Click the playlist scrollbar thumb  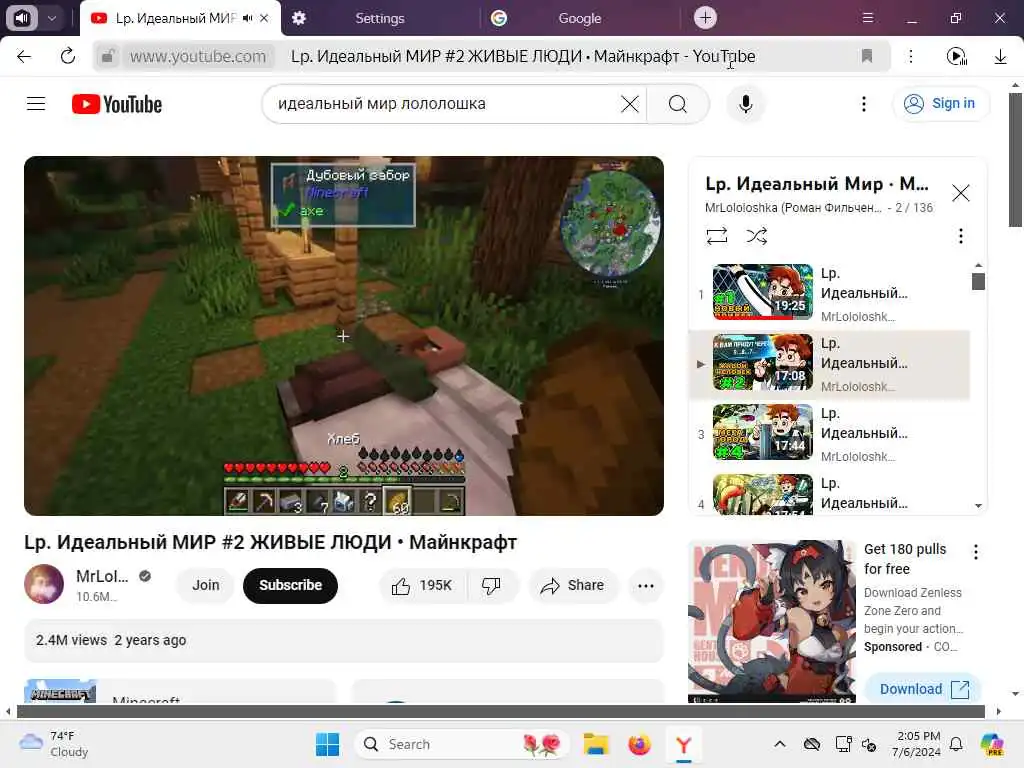click(978, 281)
